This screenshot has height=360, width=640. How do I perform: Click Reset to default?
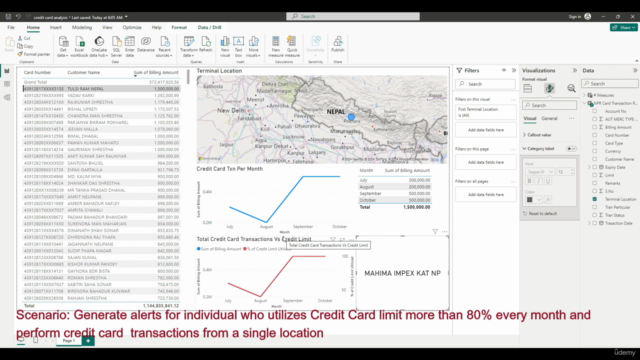tap(540, 213)
